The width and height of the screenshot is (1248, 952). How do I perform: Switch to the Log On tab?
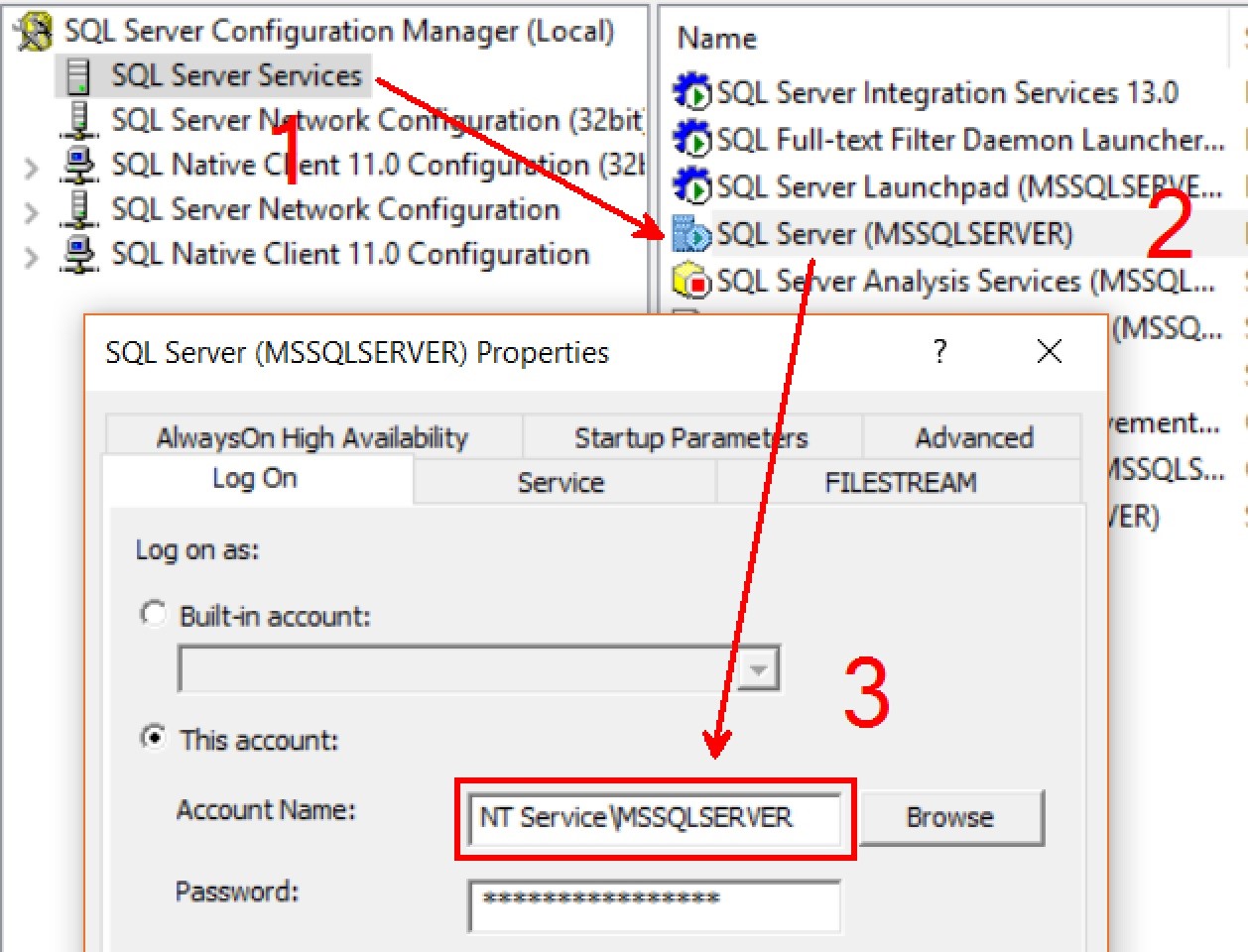pos(256,479)
